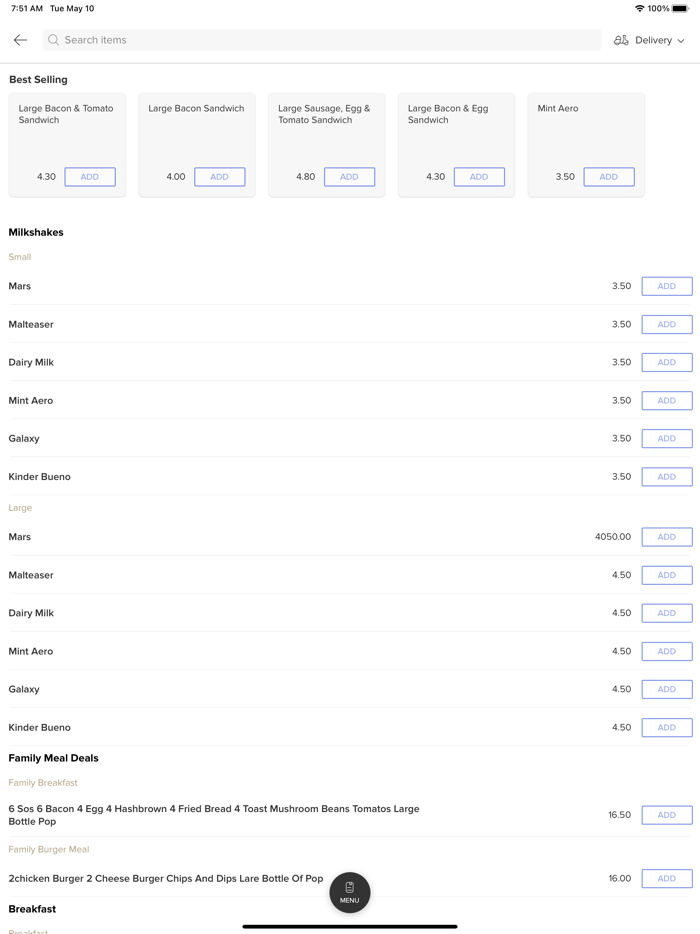Select the Family Breakfast label
The height and width of the screenshot is (934, 700).
(x=43, y=783)
